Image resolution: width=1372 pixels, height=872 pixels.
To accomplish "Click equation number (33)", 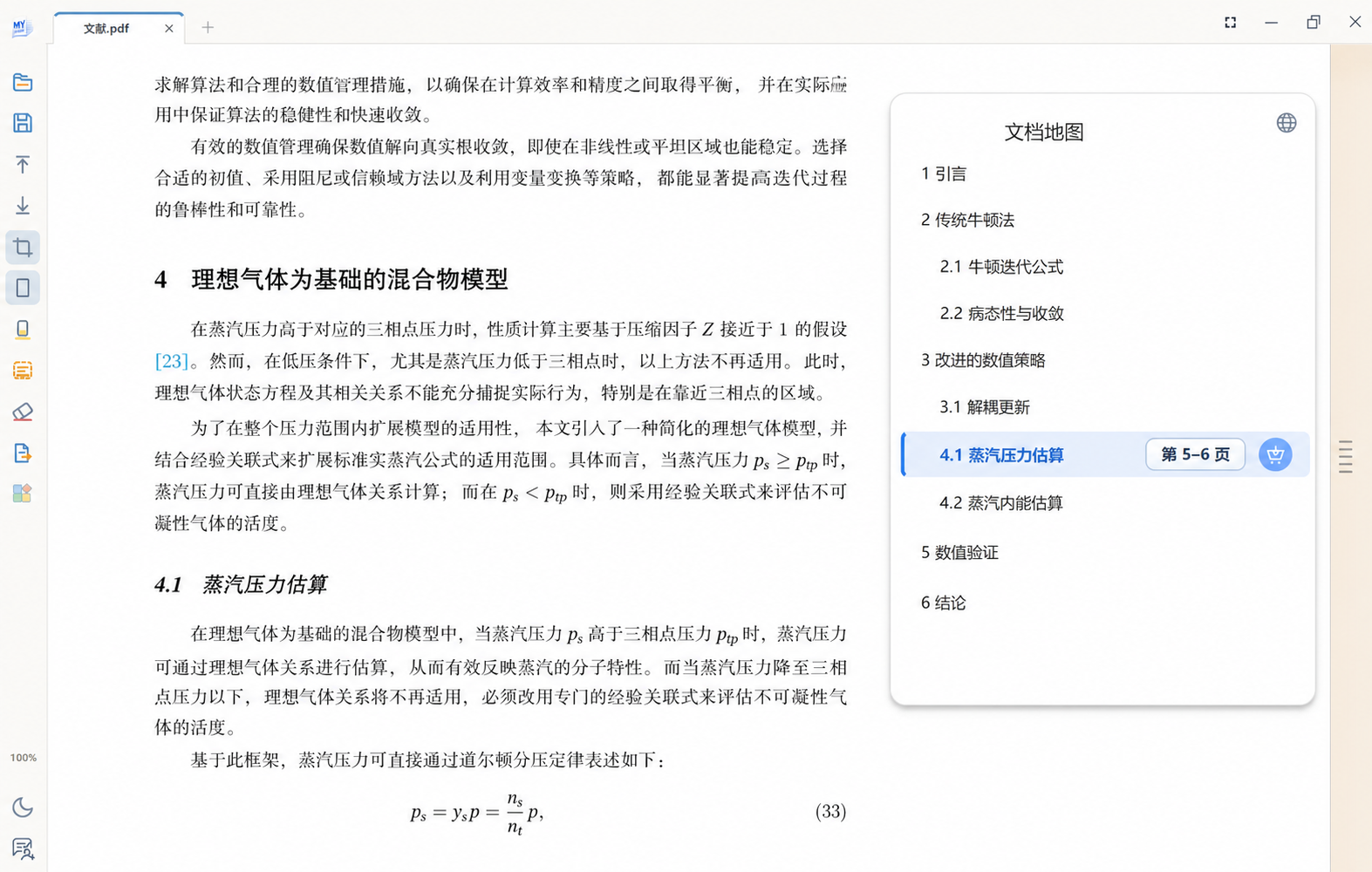I will pos(830,812).
